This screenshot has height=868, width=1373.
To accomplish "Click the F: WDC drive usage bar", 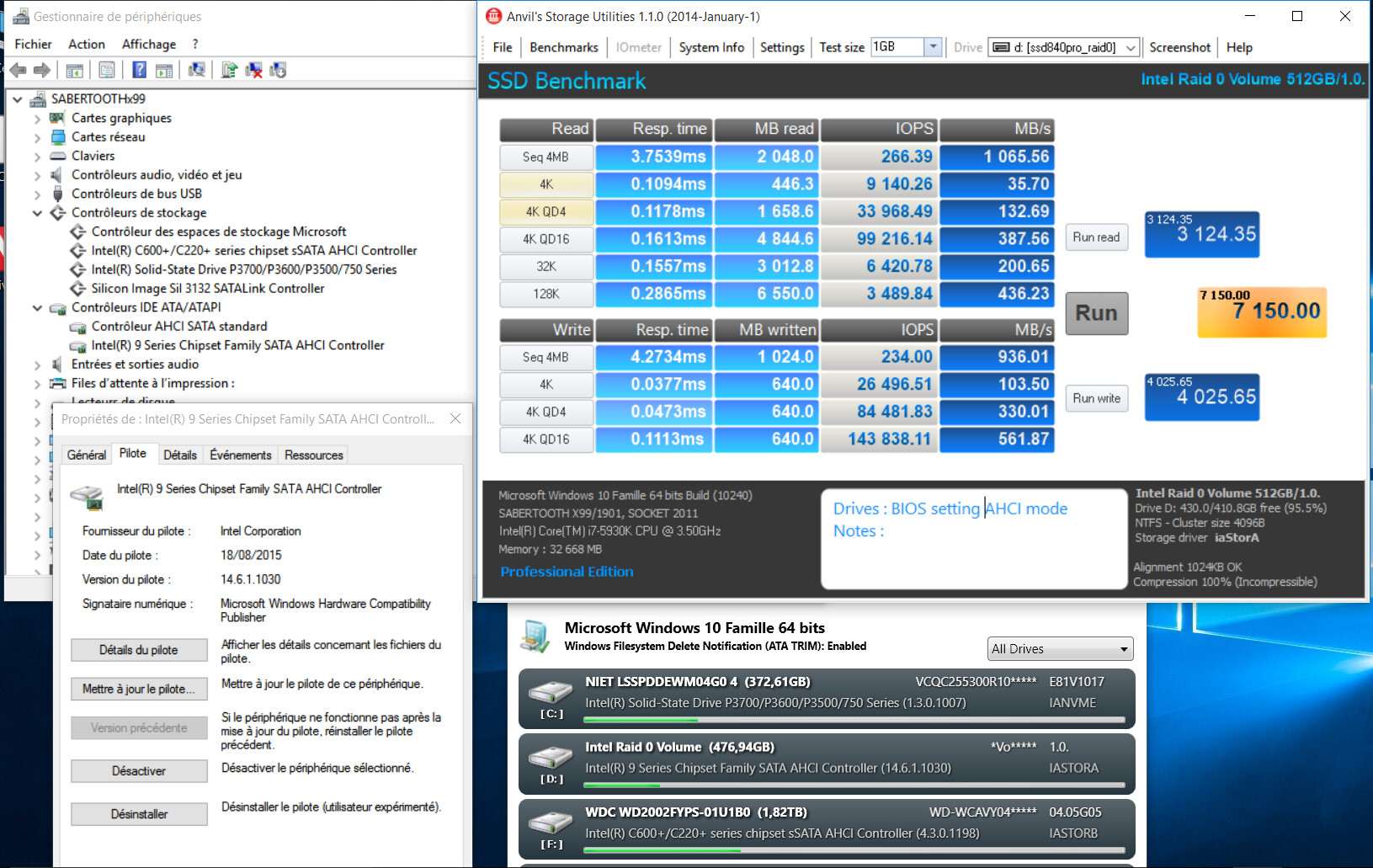I will click(x=854, y=850).
